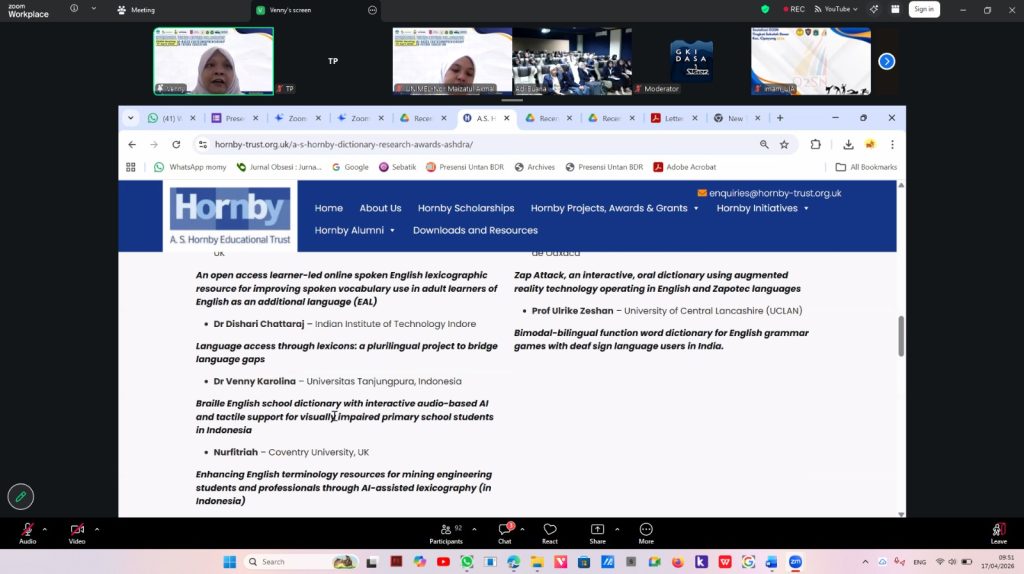Screen dimensions: 1024x574
Task: Click the Zoom encryption shield icon
Action: [x=765, y=9]
